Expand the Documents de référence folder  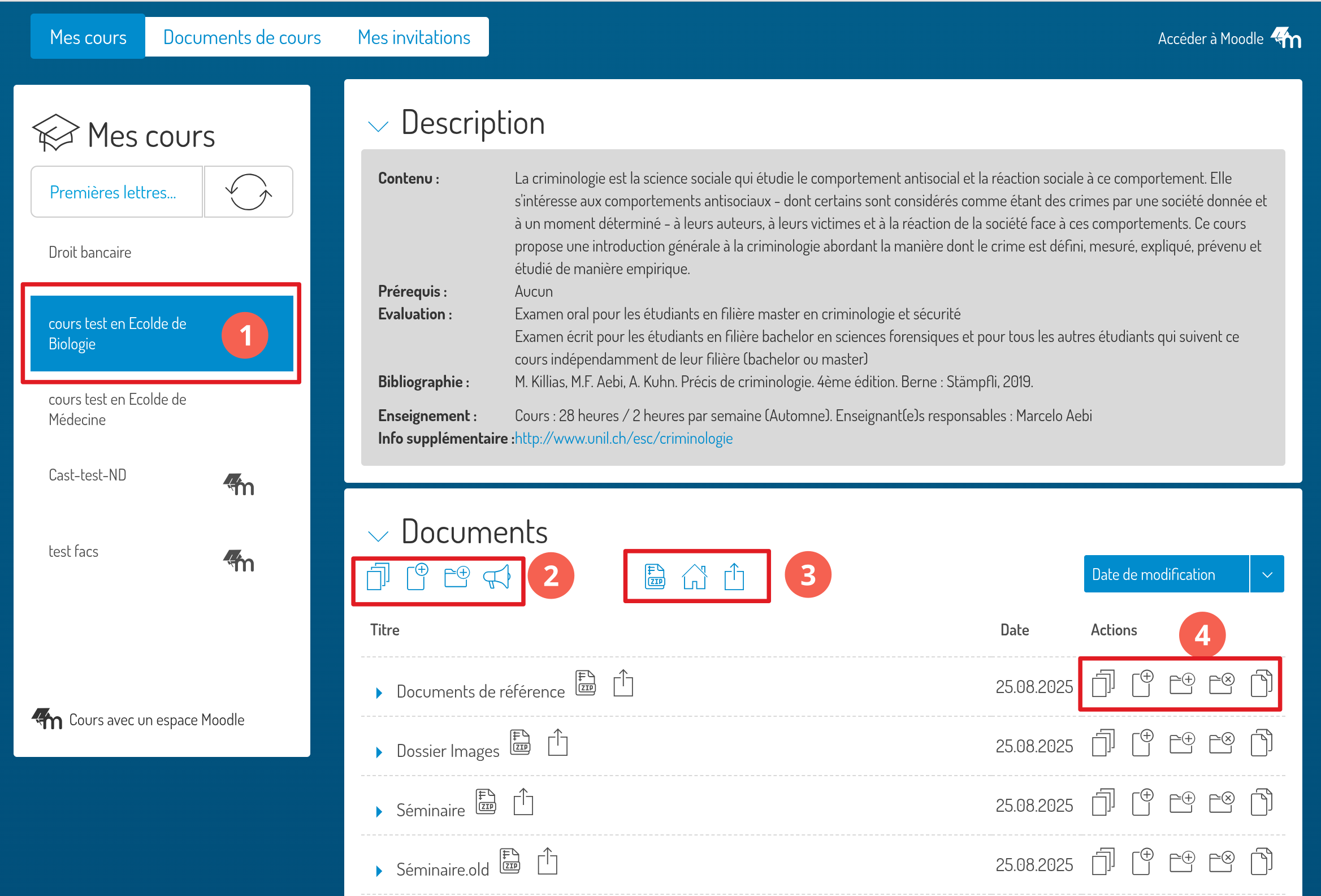379,692
